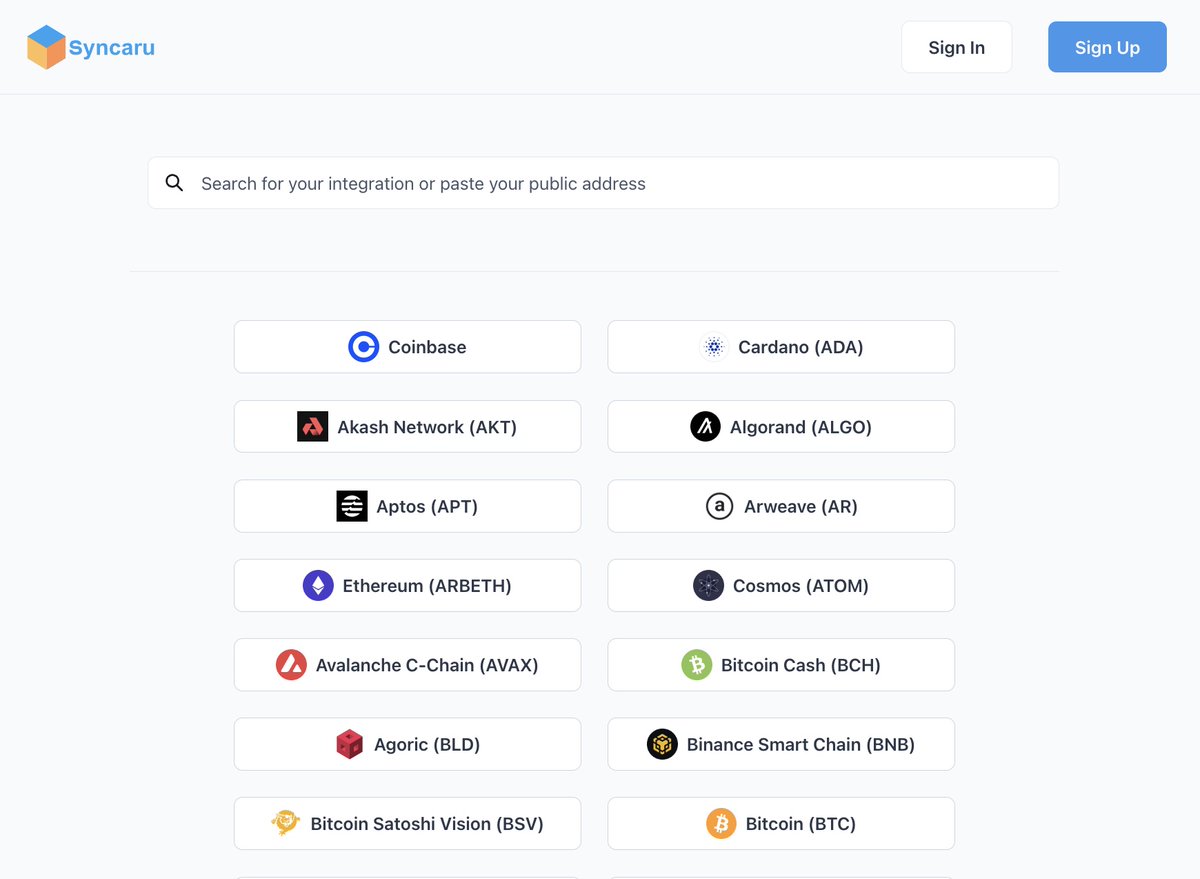The height and width of the screenshot is (879, 1200).
Task: Click the Syncaru brand name link
Action: 112,48
